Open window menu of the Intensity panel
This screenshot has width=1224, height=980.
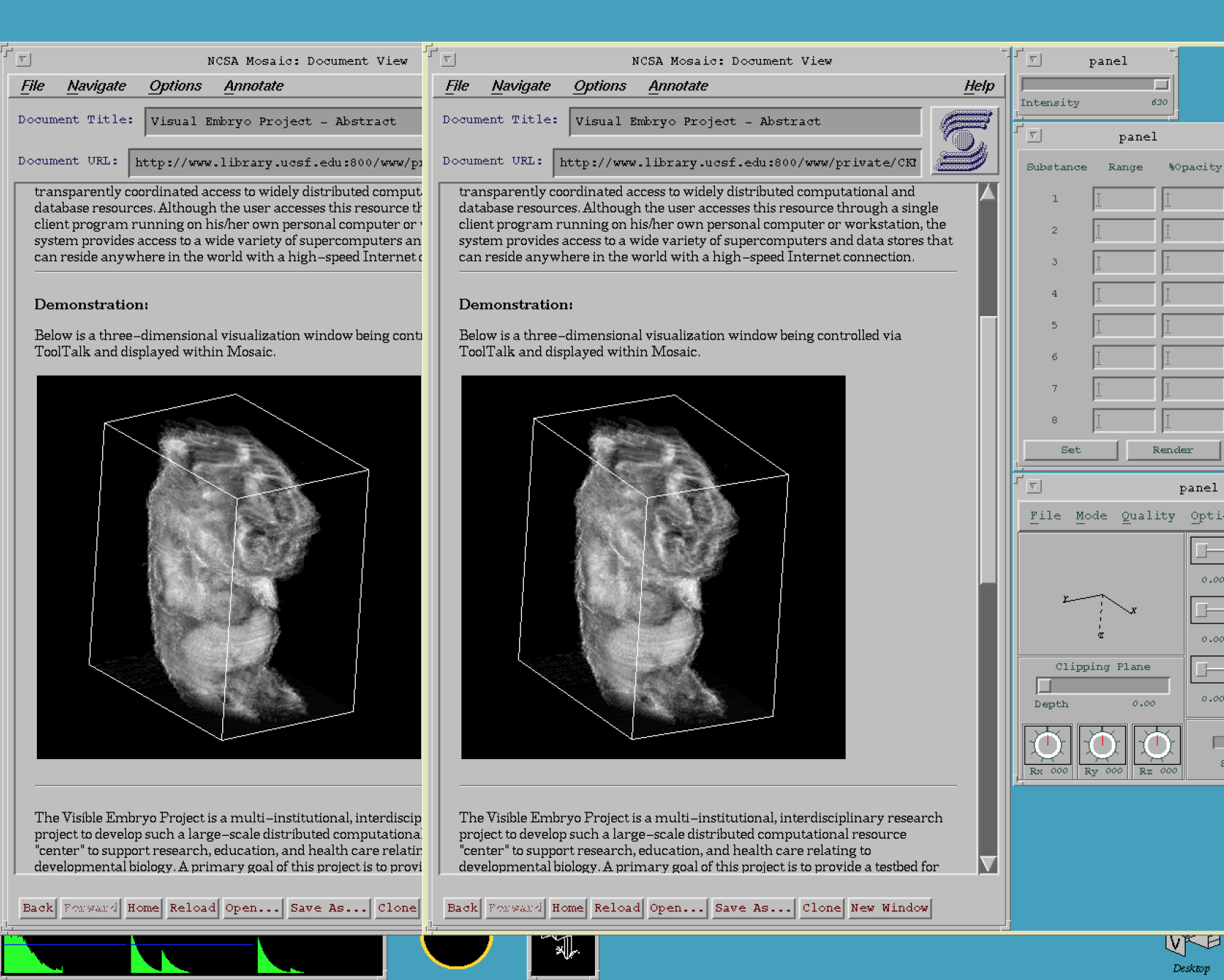point(1034,60)
